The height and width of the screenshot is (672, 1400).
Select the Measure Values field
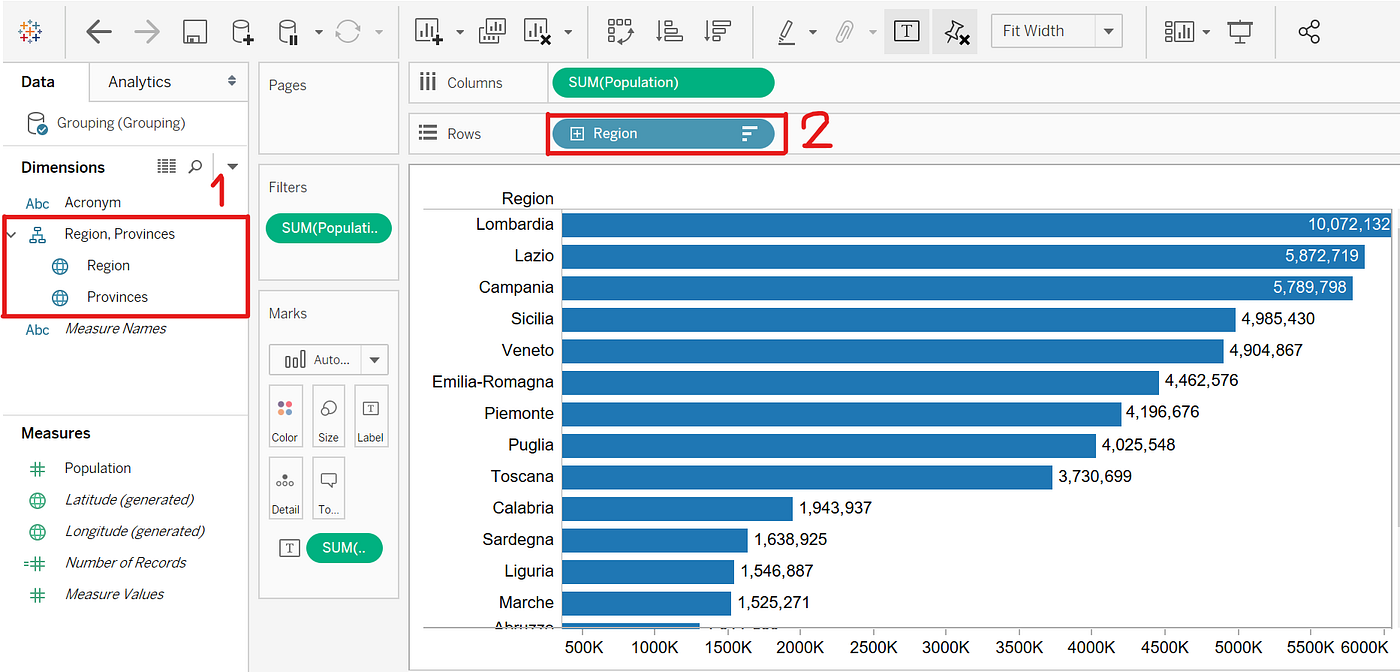[x=114, y=594]
